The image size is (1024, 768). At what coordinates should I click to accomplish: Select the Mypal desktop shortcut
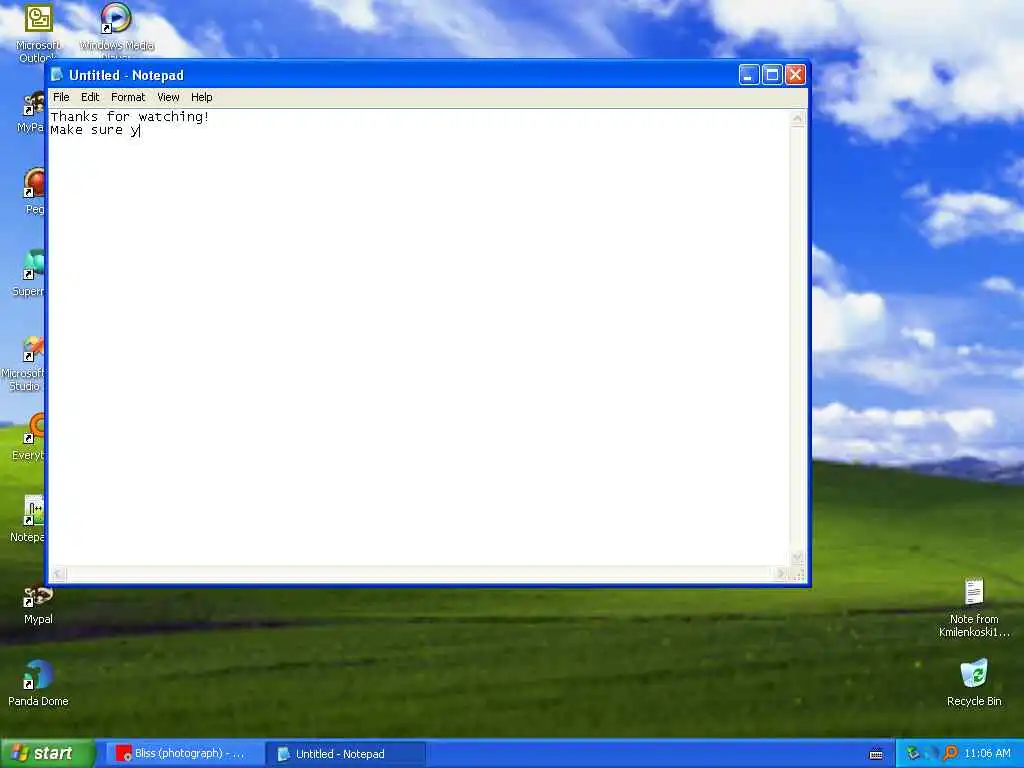(38, 604)
